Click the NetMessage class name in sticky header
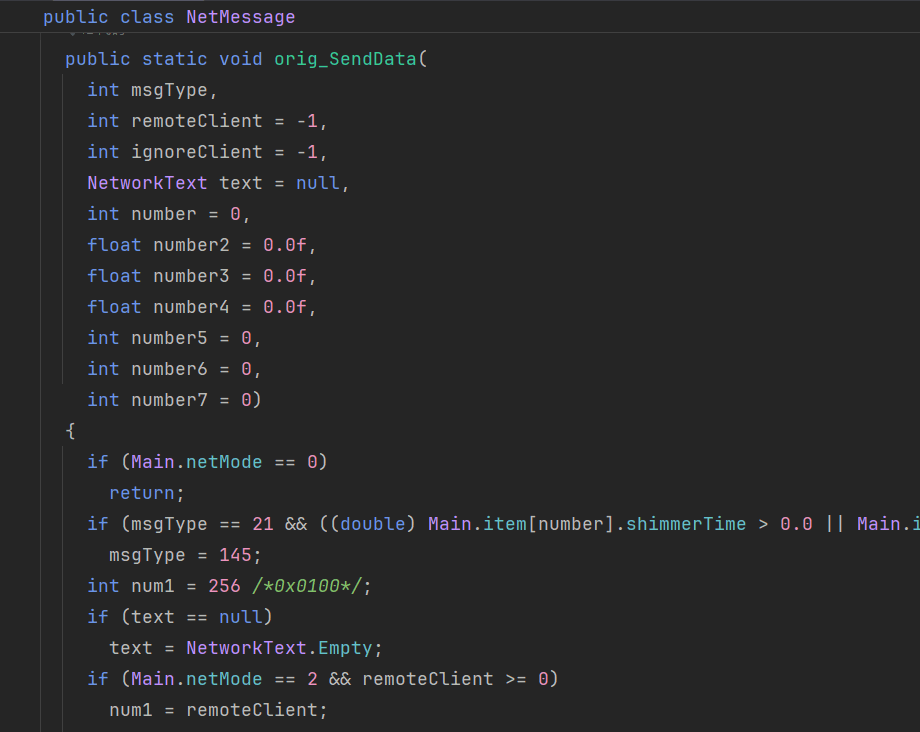Image resolution: width=920 pixels, height=732 pixels. coord(241,17)
